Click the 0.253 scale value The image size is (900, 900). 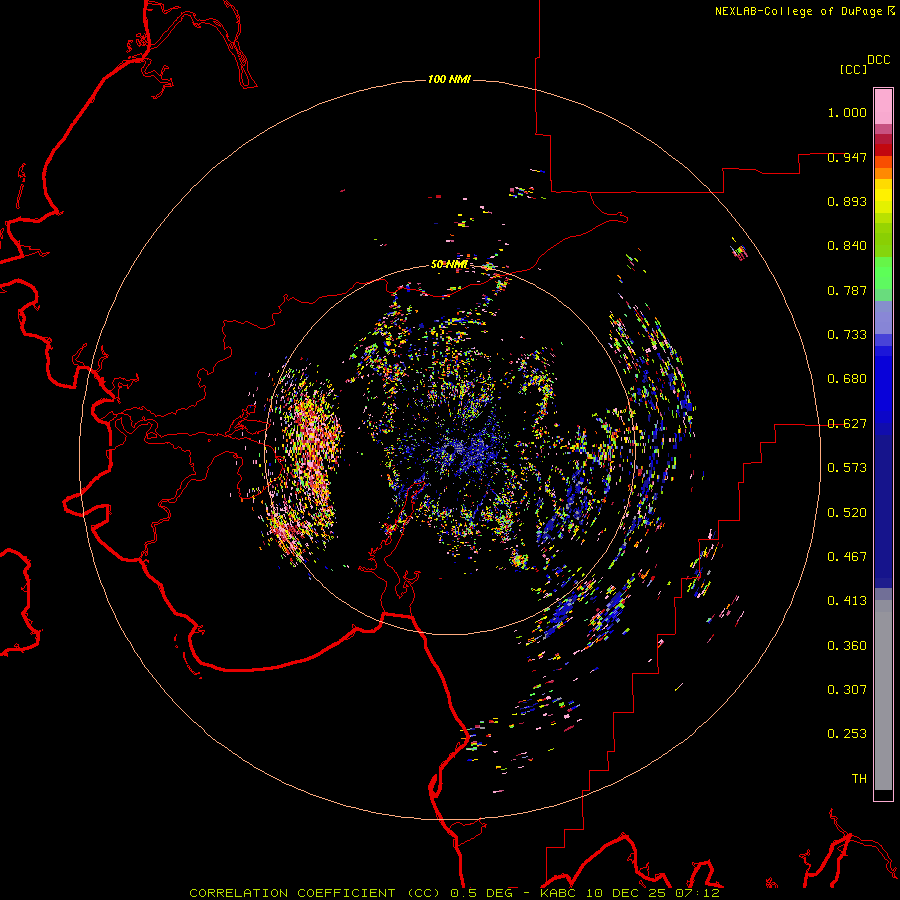point(847,734)
